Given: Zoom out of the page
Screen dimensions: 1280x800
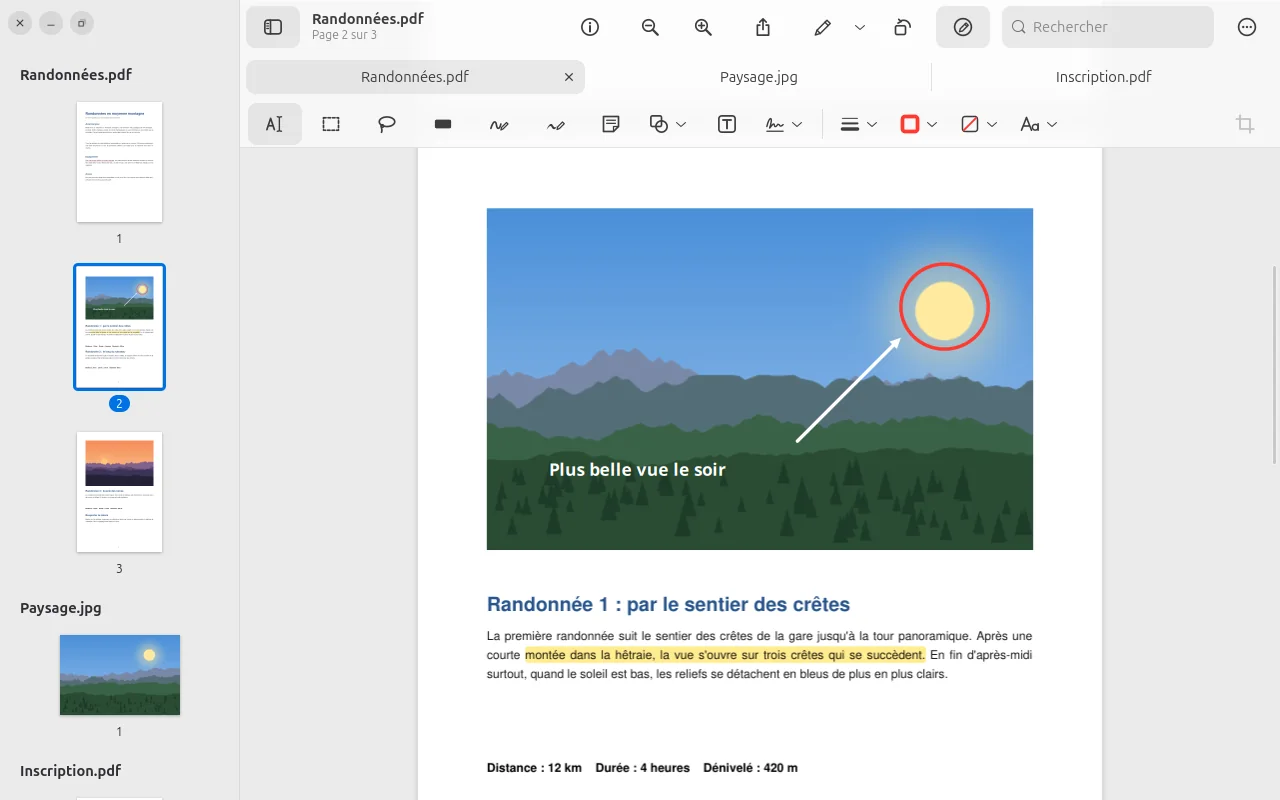Looking at the screenshot, I should tap(650, 27).
